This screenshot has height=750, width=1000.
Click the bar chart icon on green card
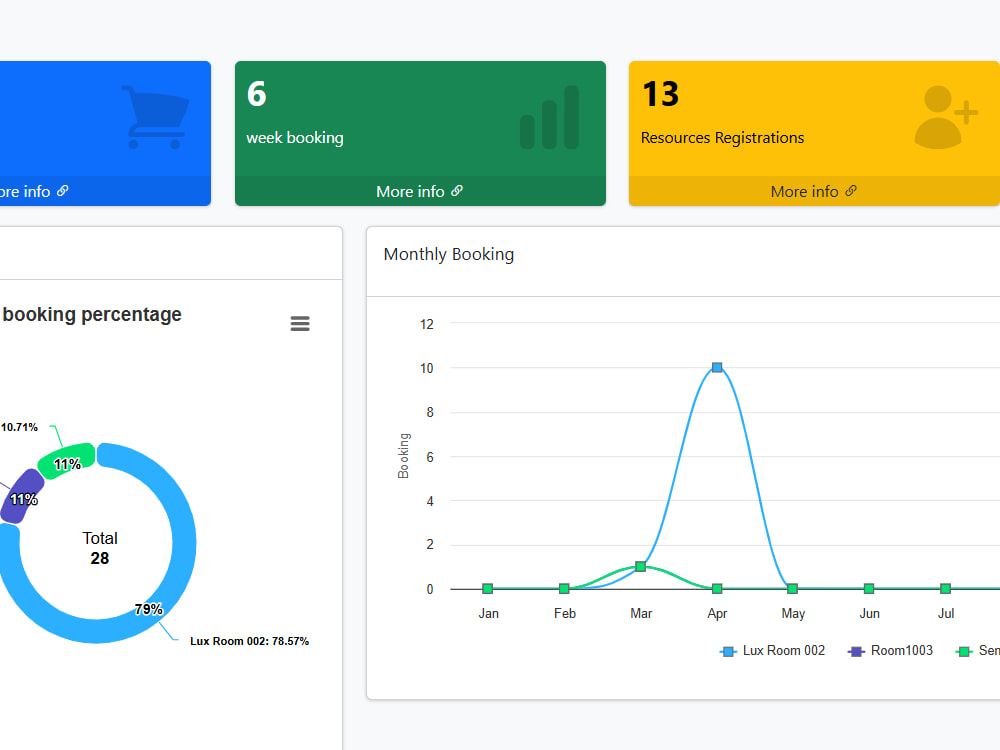(x=550, y=117)
